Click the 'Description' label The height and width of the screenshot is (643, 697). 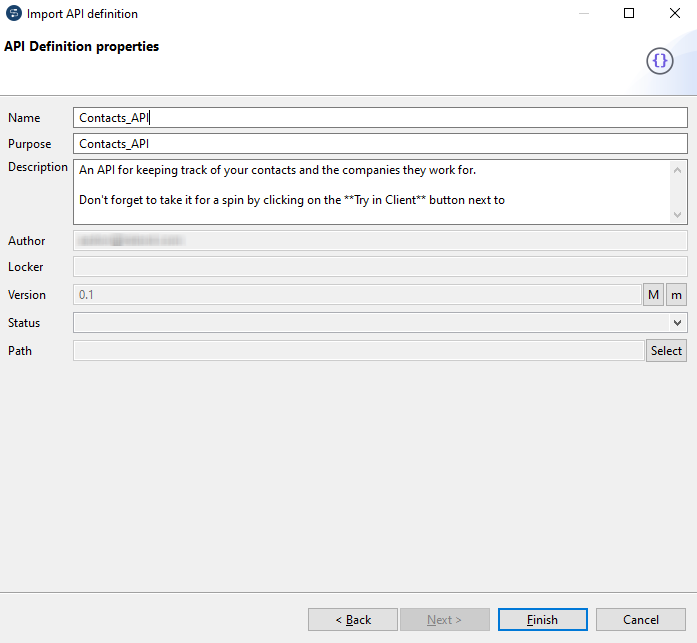[x=38, y=167]
